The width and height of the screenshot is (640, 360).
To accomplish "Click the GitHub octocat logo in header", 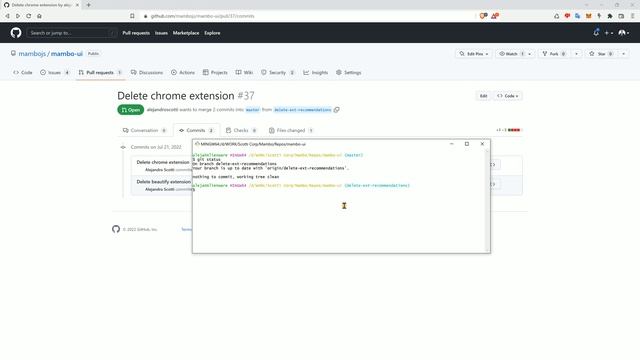I will [x=16, y=33].
